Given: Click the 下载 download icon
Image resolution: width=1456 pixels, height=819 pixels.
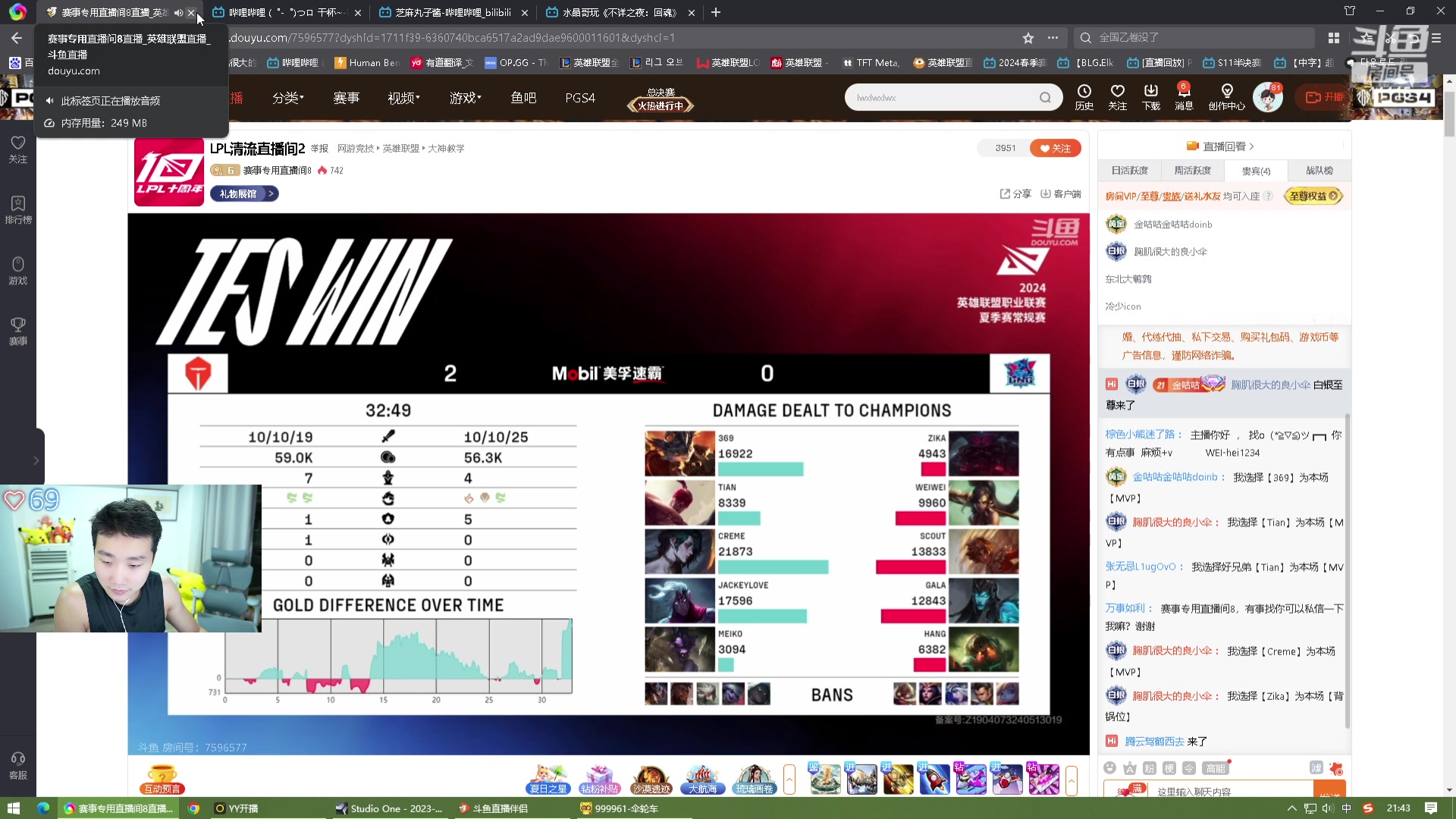Looking at the screenshot, I should [x=1151, y=97].
